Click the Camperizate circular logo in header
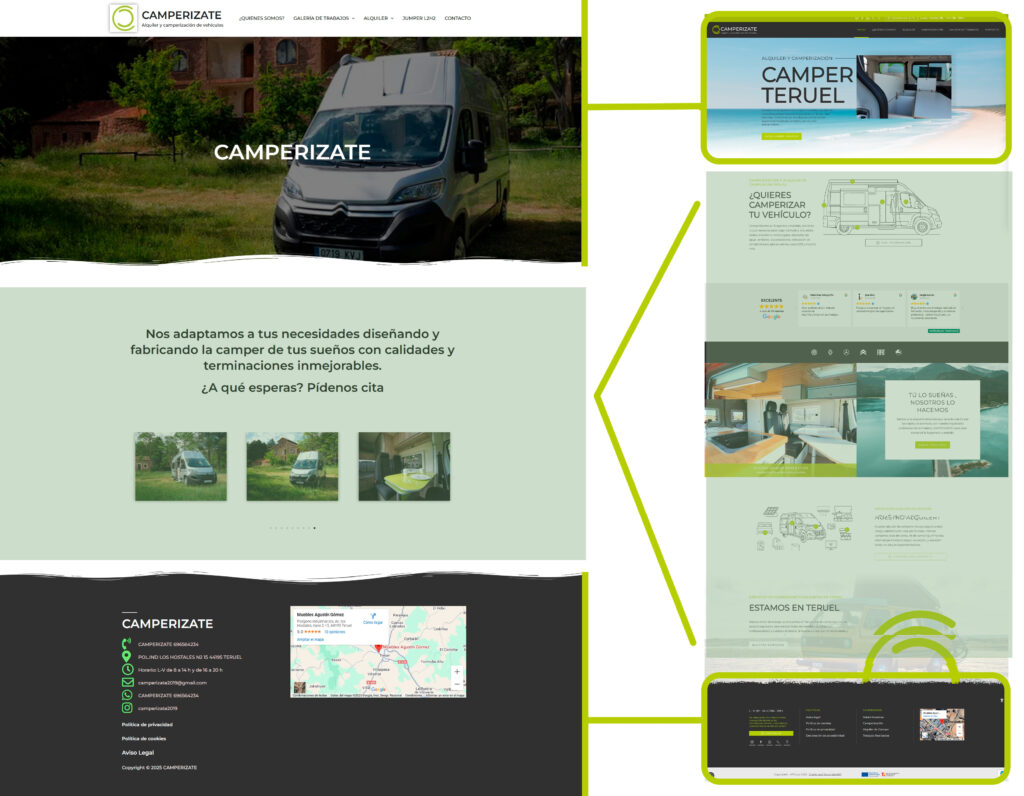 (x=123, y=18)
